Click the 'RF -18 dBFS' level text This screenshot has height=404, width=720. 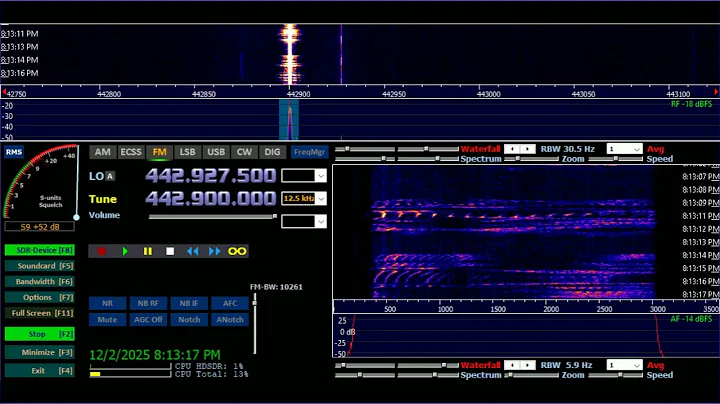pyautogui.click(x=692, y=104)
